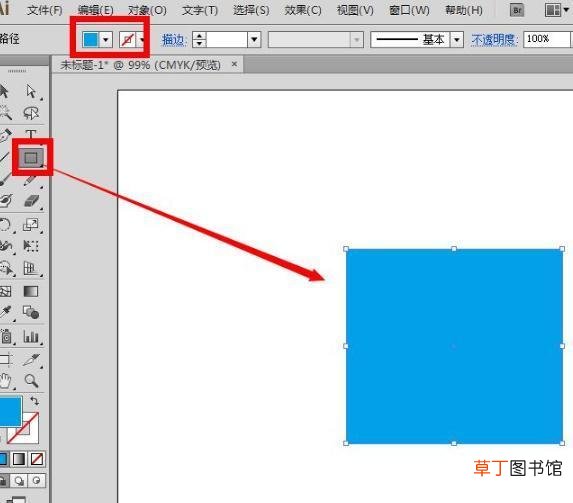Viewport: 573px width, 503px height.
Task: Open the 帮助(H) menu
Action: [x=464, y=10]
